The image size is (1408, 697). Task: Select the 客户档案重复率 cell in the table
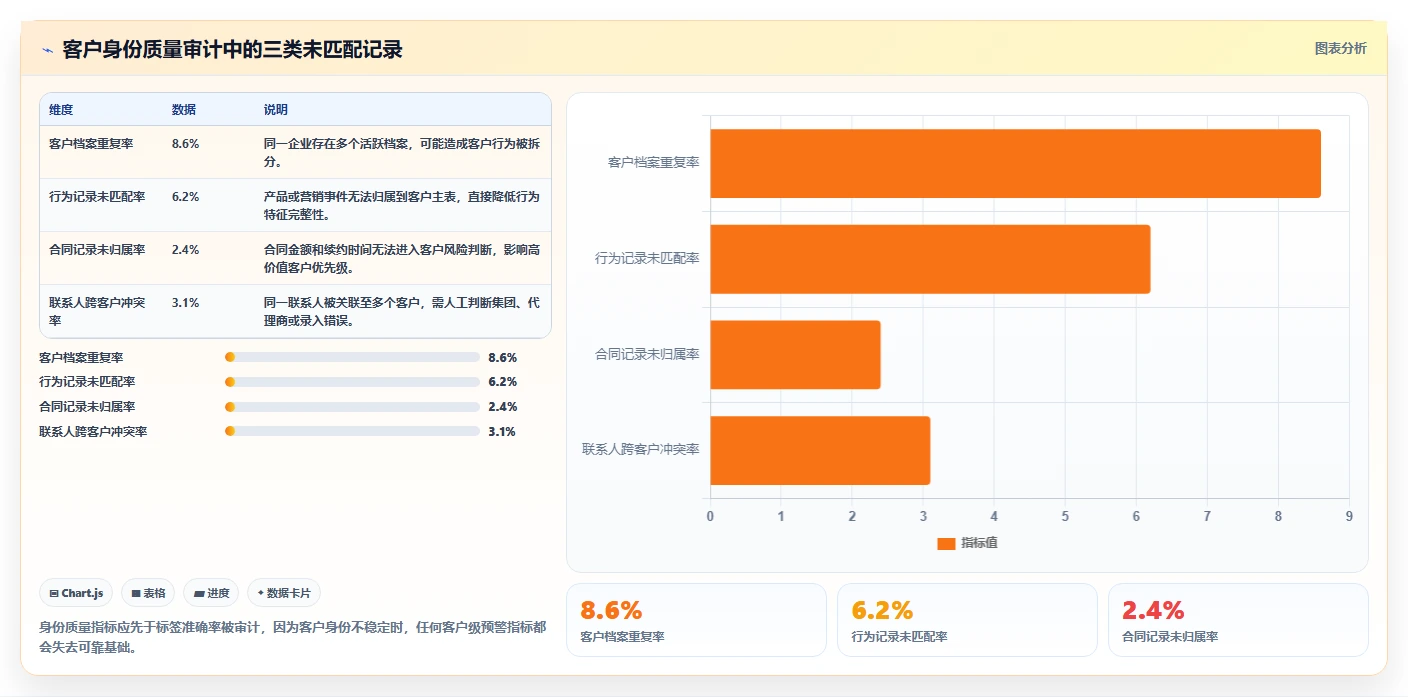point(91,144)
